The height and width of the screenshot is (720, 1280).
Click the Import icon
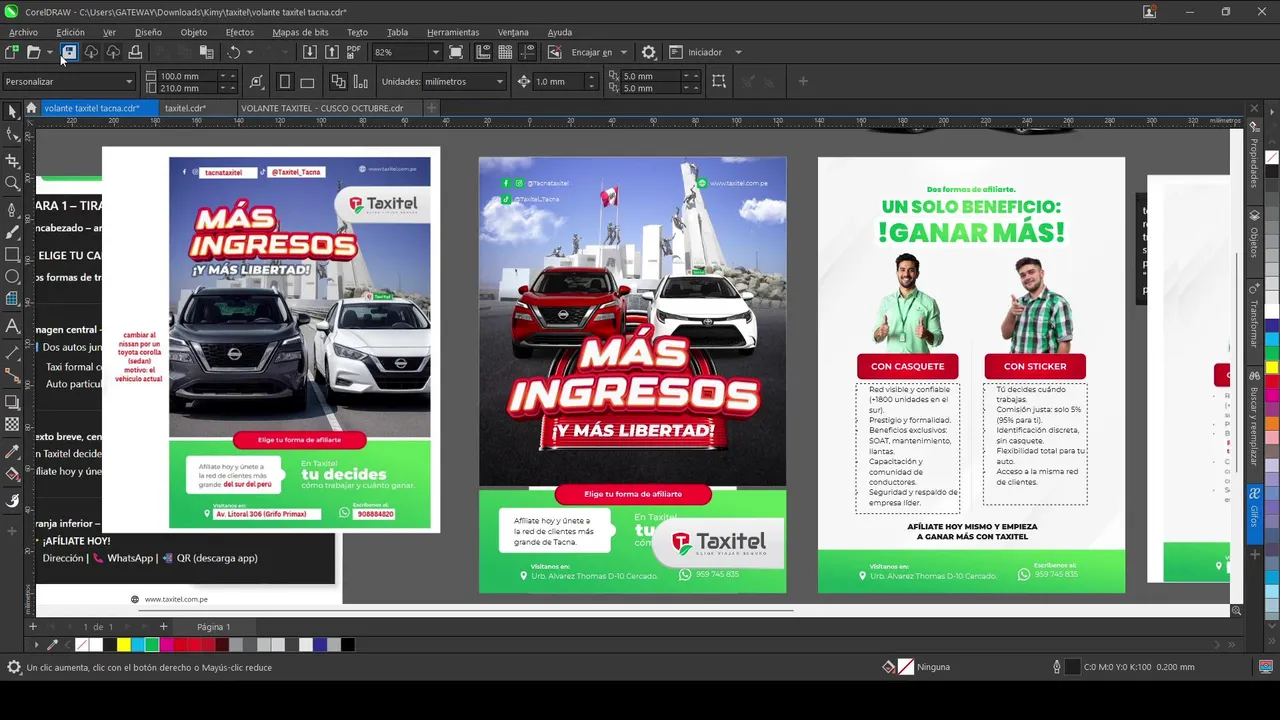(310, 52)
